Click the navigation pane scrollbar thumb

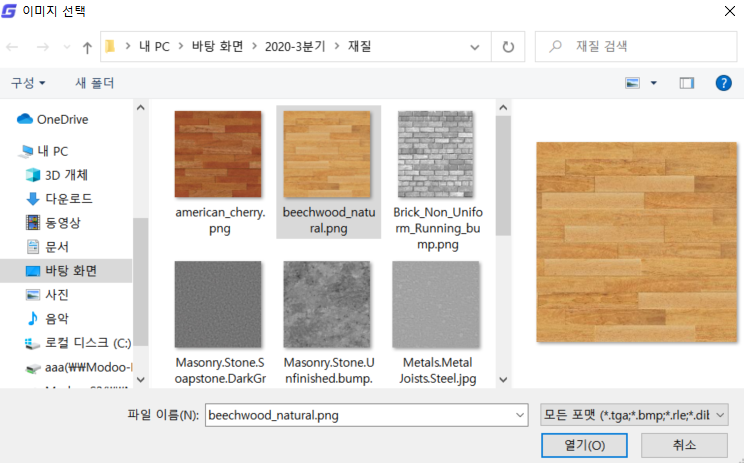(140, 282)
